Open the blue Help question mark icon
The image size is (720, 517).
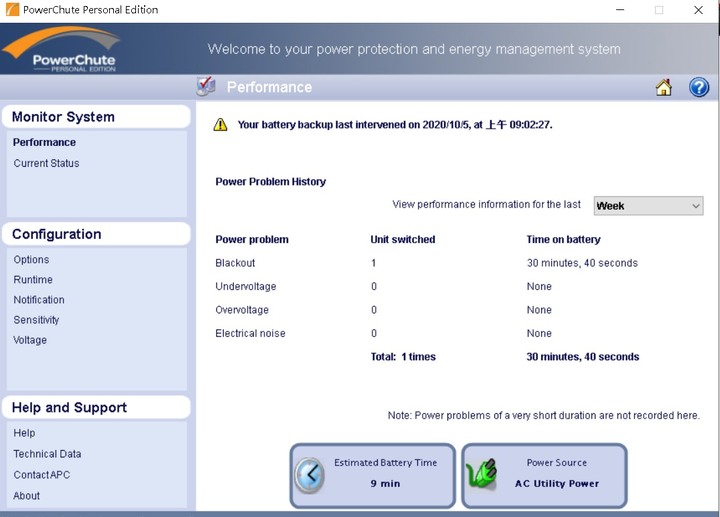[699, 87]
